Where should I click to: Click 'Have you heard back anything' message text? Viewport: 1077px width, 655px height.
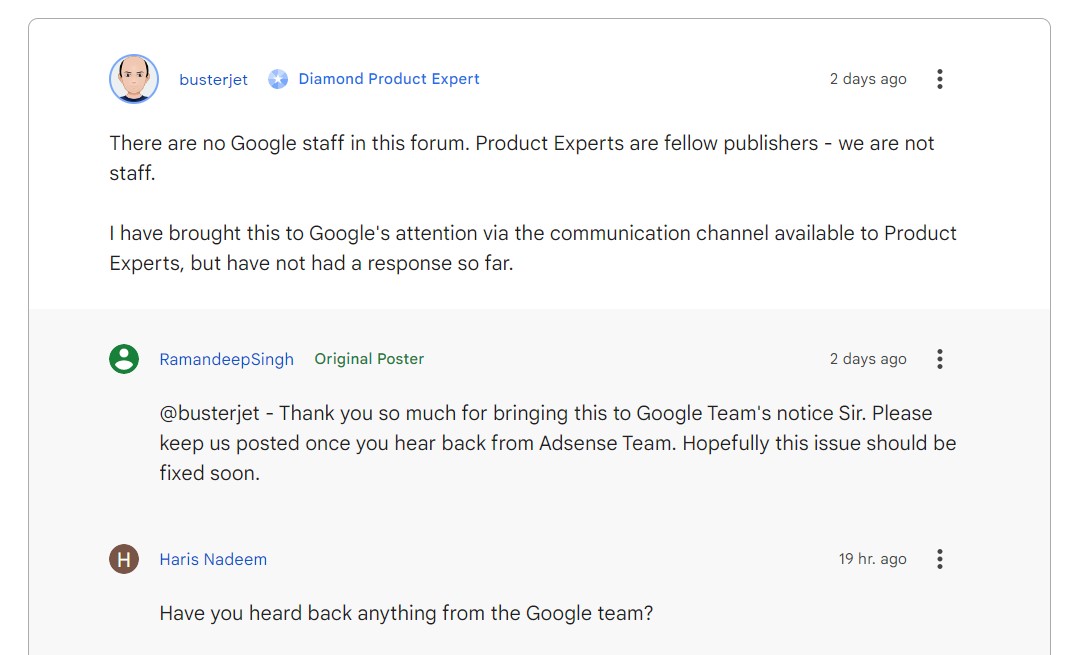pos(406,613)
